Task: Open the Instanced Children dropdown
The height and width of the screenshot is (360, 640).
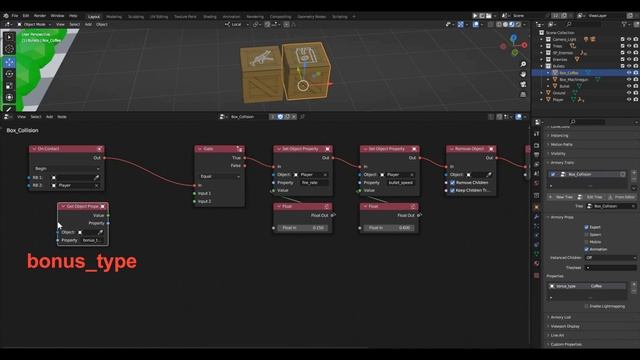Action: click(611, 258)
